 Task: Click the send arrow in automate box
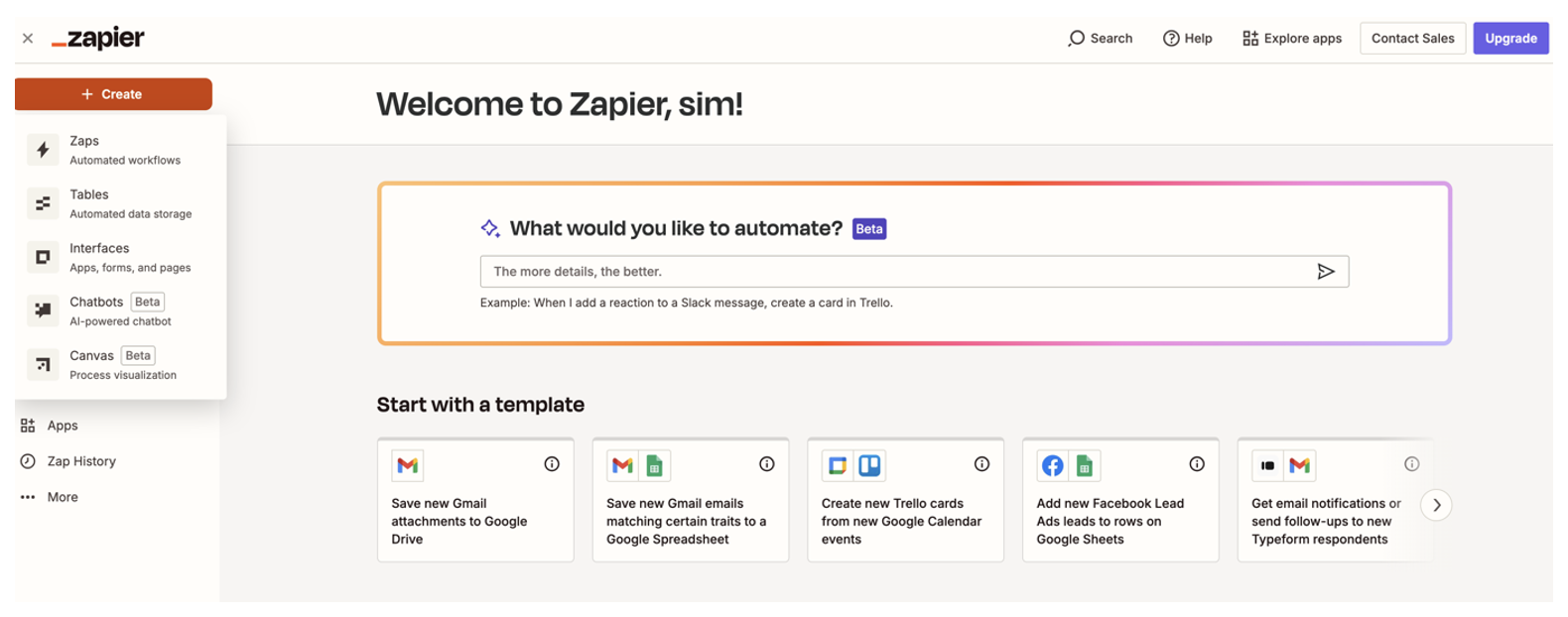[1325, 272]
